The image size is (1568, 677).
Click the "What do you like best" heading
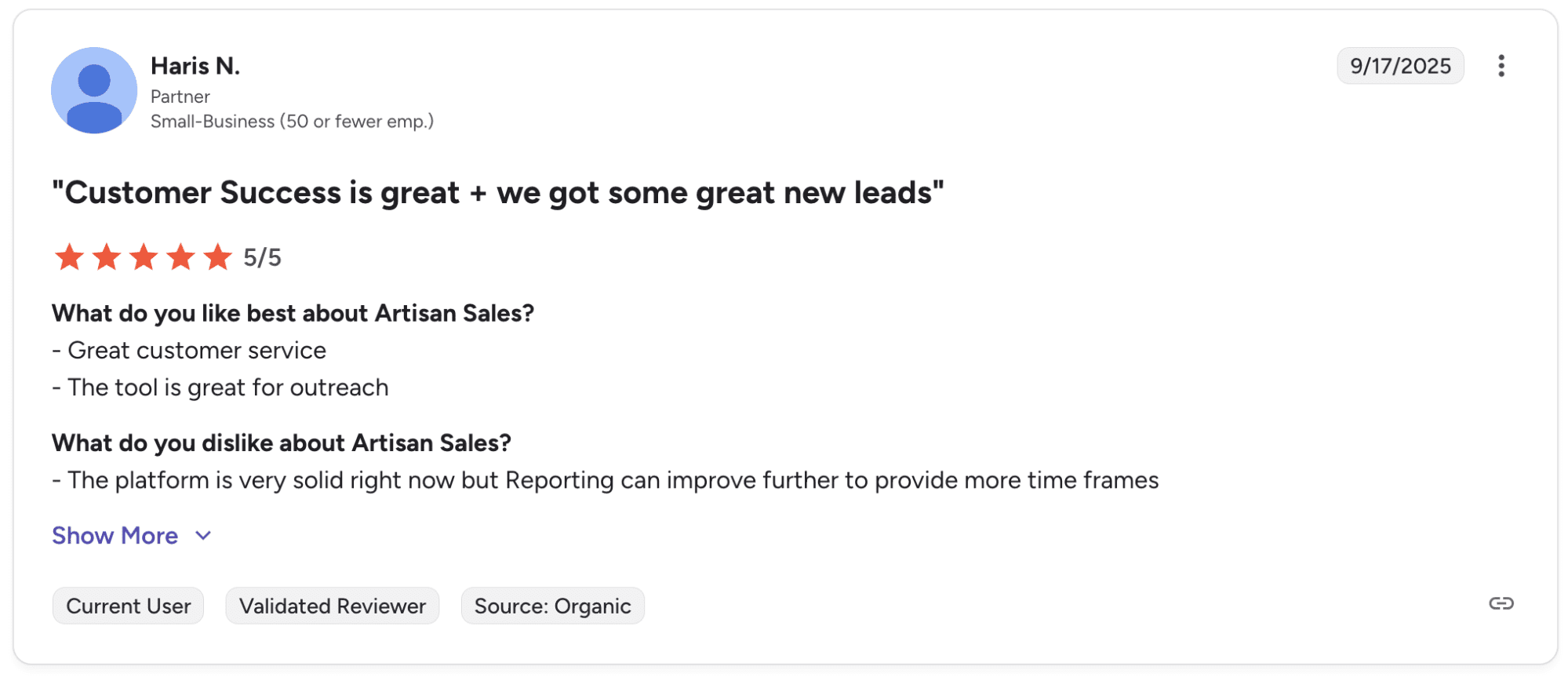coord(293,314)
